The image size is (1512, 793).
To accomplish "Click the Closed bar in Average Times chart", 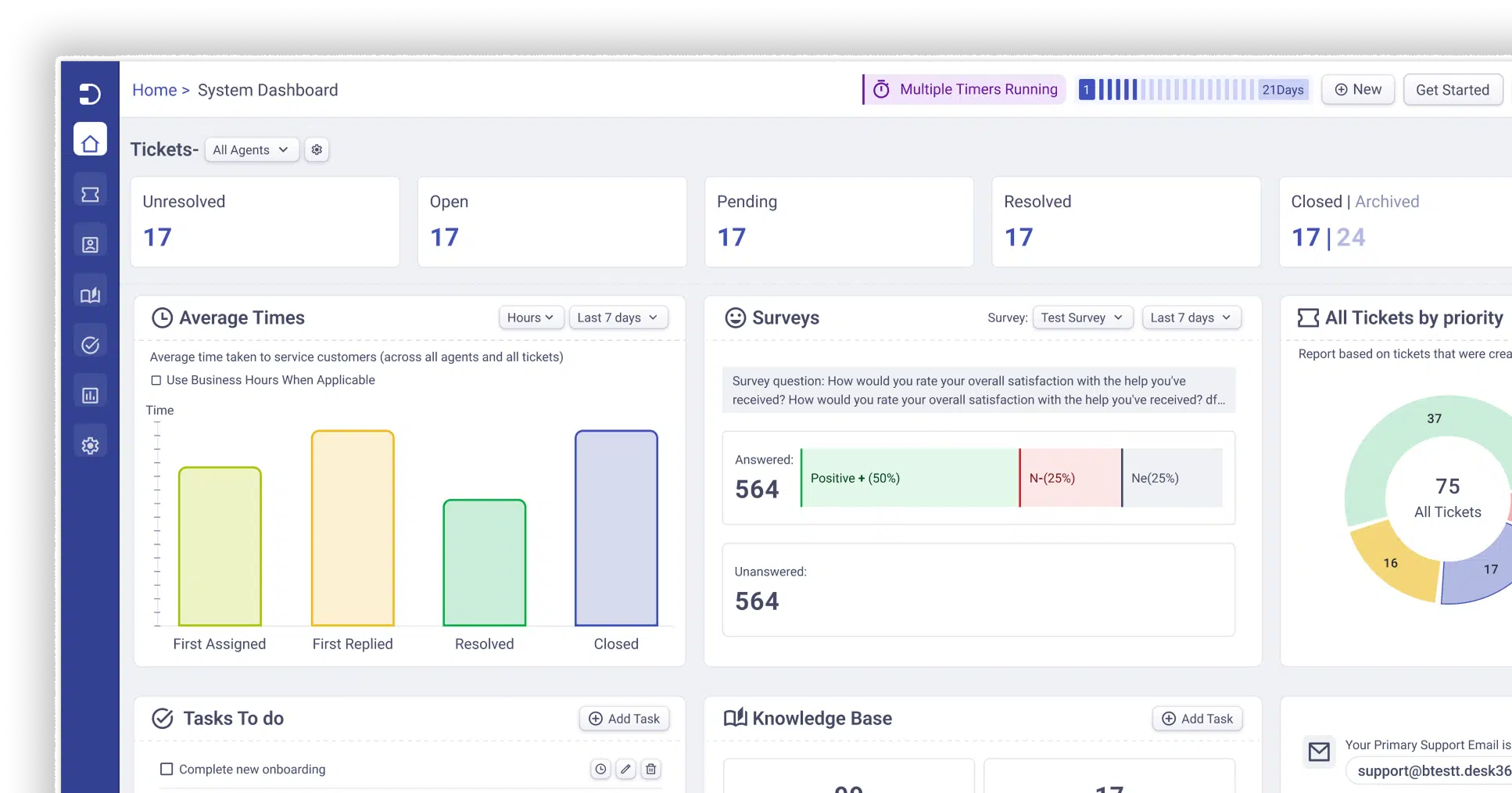I will coord(616,528).
